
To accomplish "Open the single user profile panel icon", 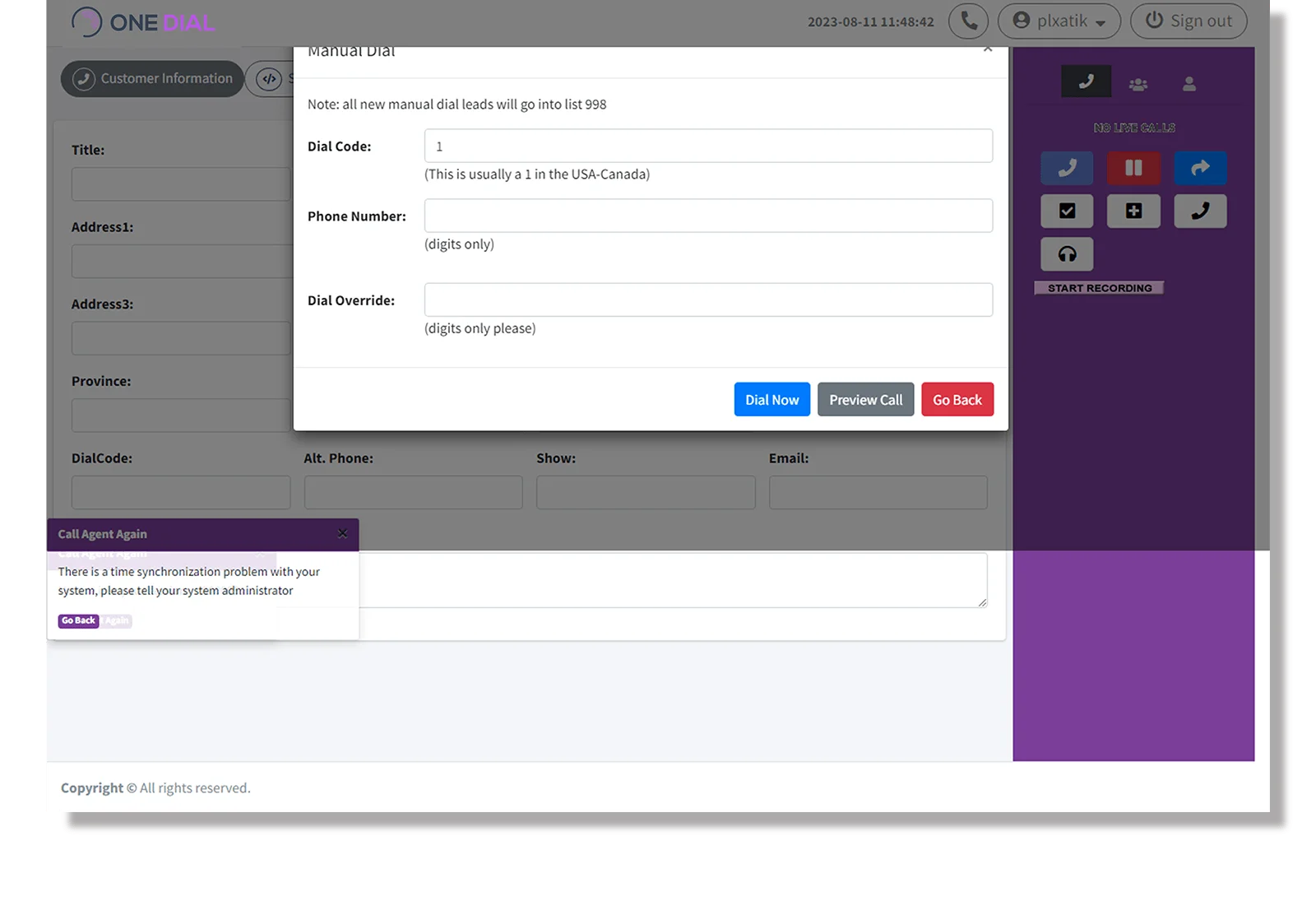I will [1189, 84].
